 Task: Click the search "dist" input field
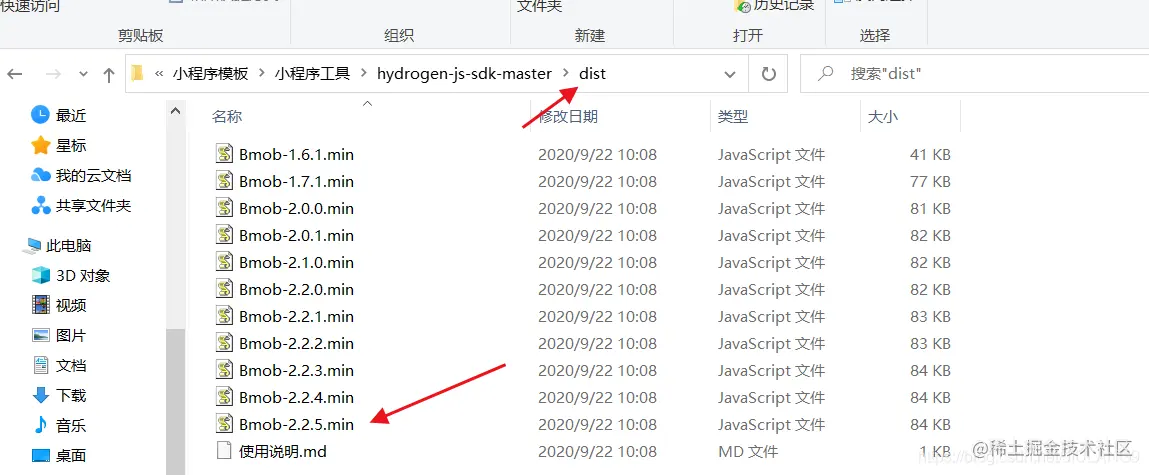click(x=975, y=73)
